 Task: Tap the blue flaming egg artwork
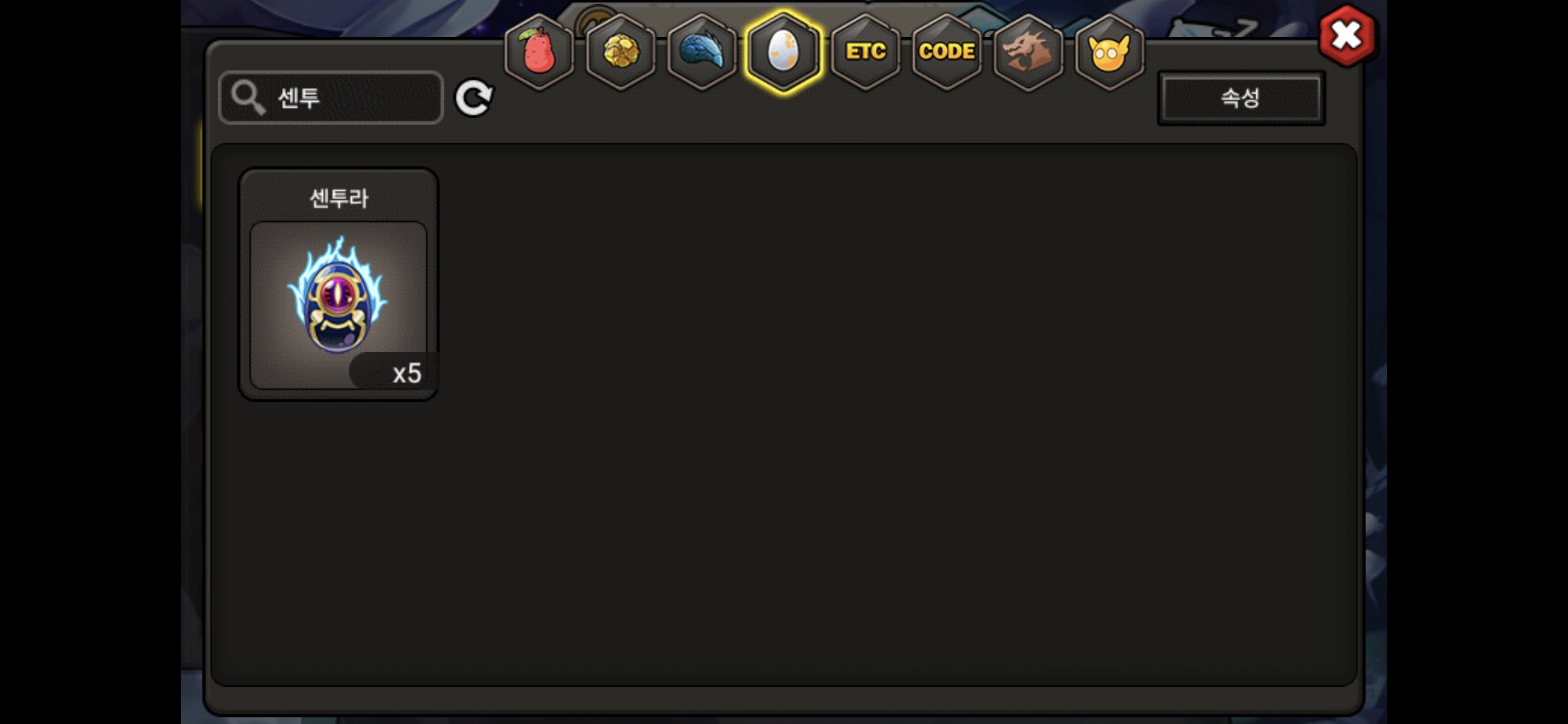(337, 294)
